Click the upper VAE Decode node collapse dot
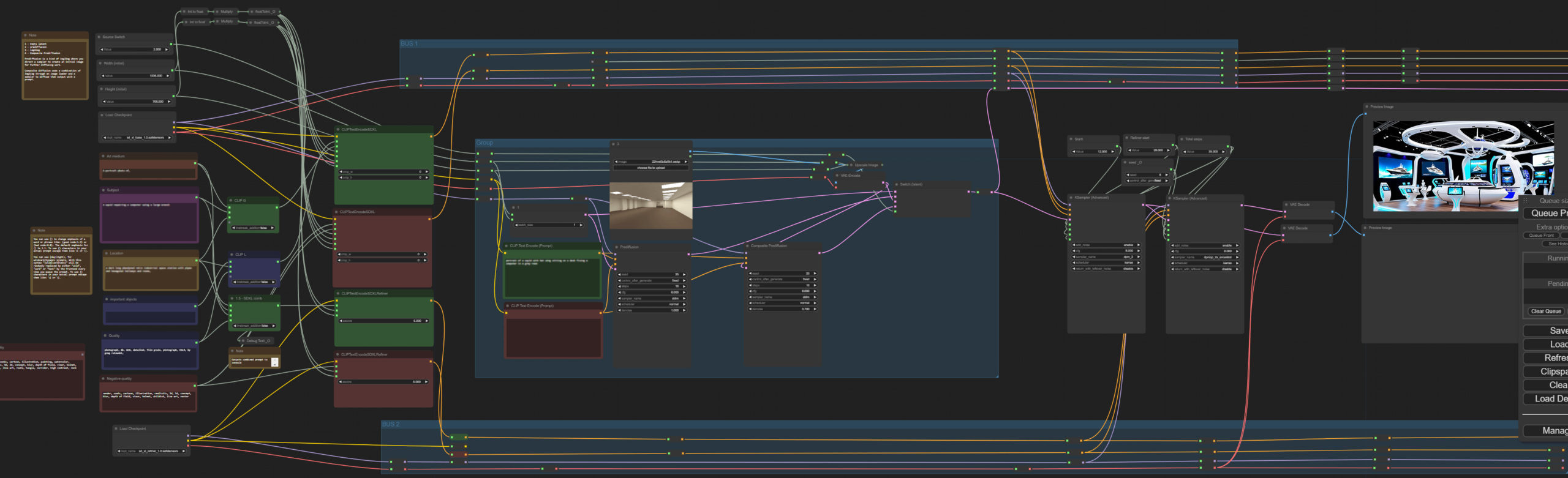This screenshot has height=478, width=1568. pyautogui.click(x=1286, y=204)
